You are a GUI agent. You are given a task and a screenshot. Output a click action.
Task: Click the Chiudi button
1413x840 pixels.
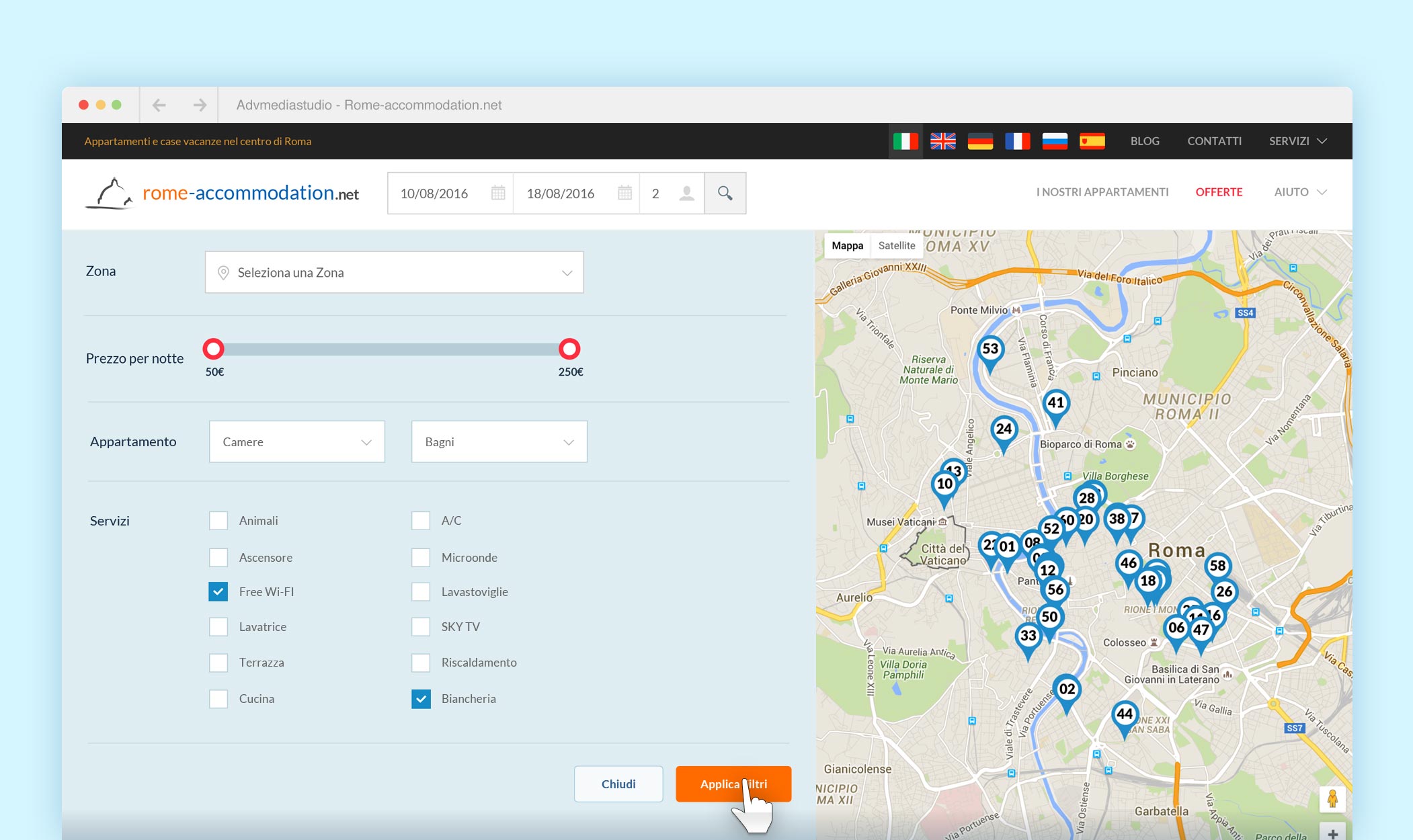click(x=618, y=784)
